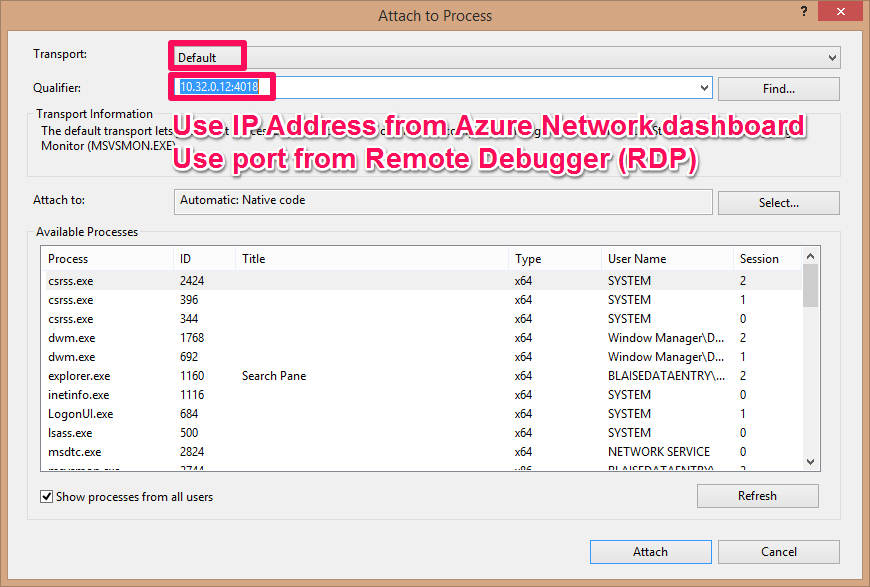Cancel the dialog
This screenshot has width=870, height=587.
778,552
